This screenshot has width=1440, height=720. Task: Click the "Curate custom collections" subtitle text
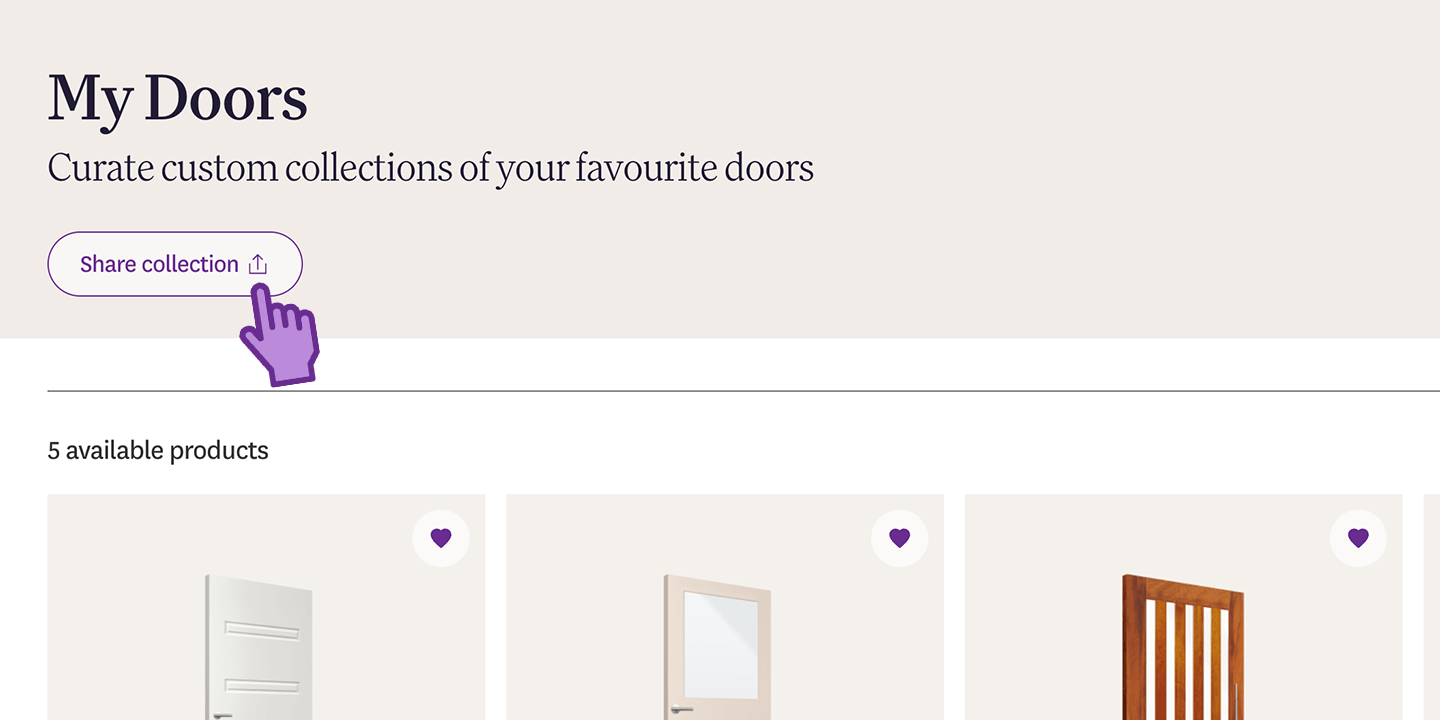pyautogui.click(x=430, y=168)
